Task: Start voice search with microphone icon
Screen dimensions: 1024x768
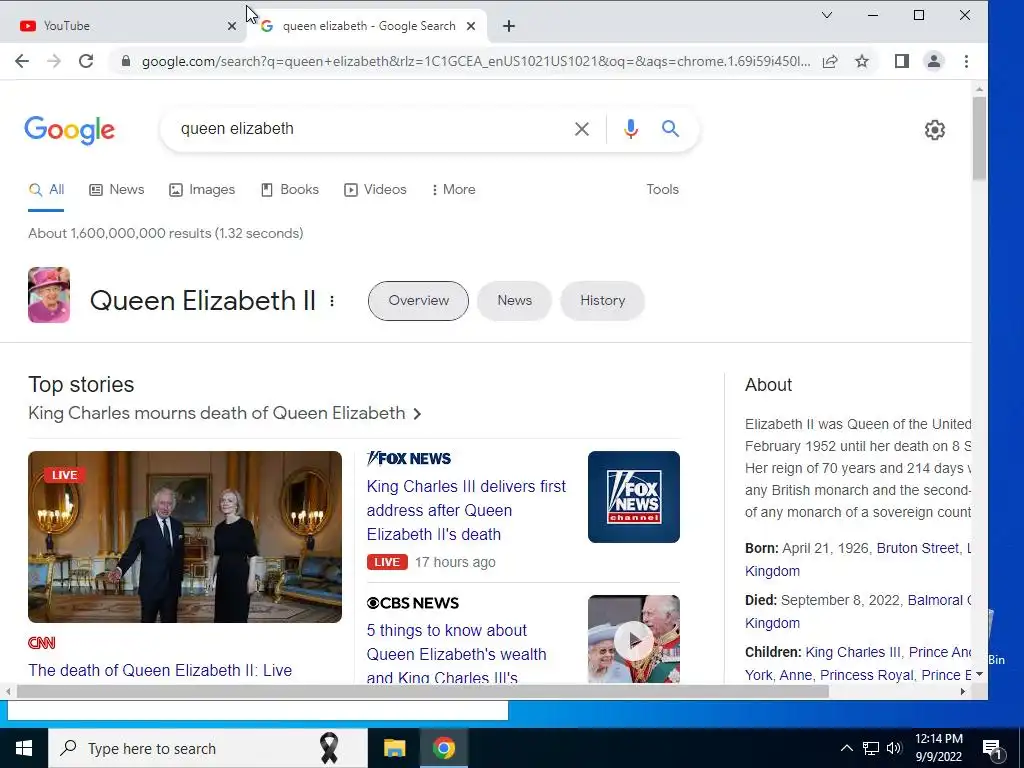Action: 630,129
